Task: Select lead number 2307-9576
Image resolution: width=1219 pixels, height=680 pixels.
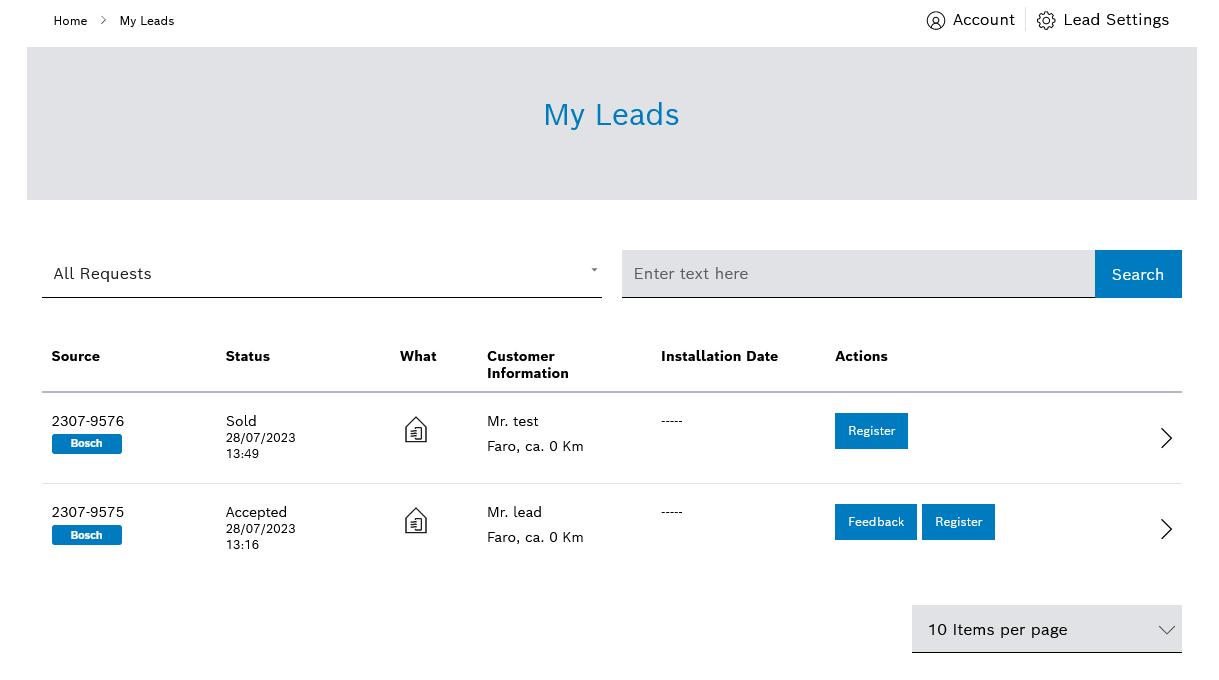Action: click(88, 421)
